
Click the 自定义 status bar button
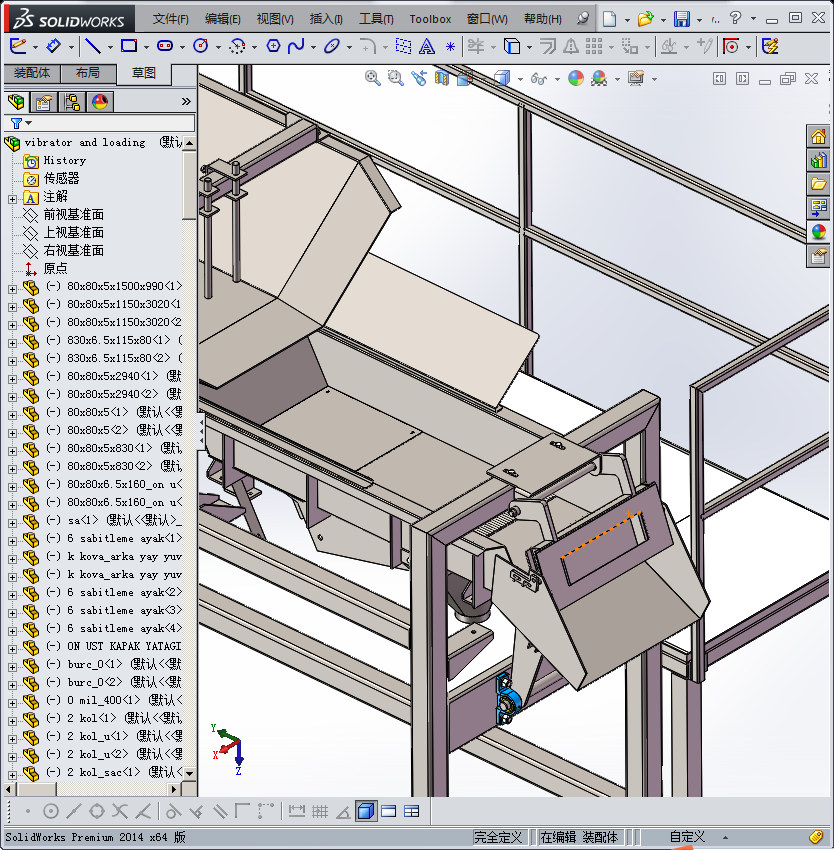[x=687, y=837]
